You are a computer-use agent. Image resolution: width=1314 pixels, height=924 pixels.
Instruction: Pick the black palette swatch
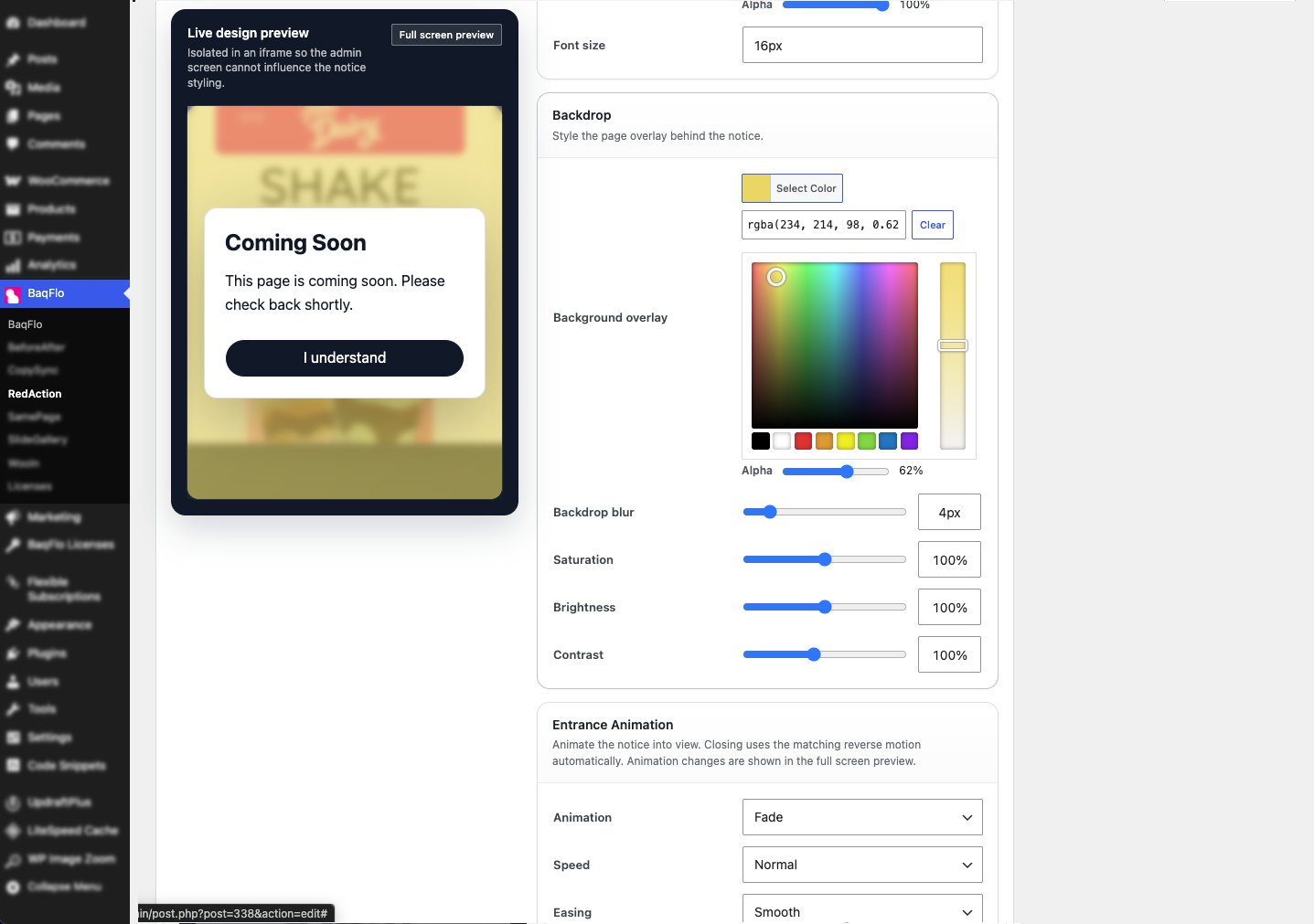(x=761, y=441)
